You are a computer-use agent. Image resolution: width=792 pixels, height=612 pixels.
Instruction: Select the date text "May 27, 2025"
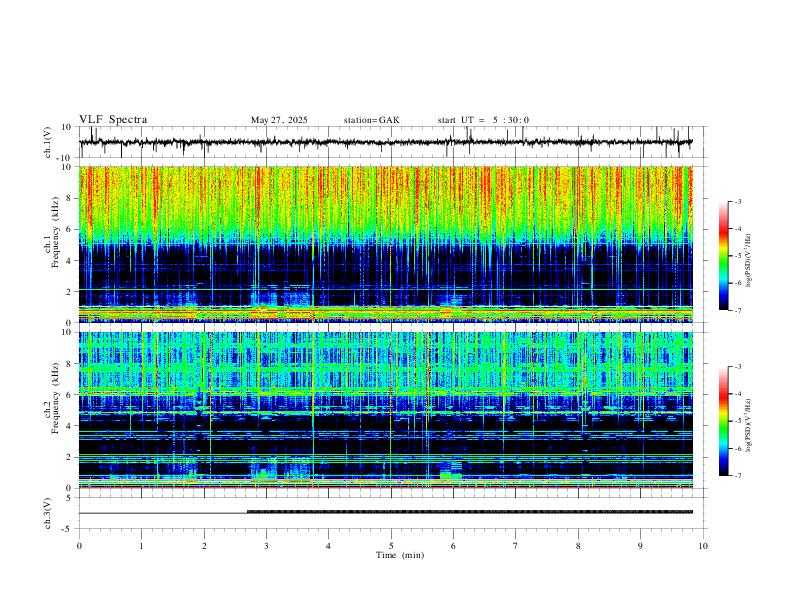tap(279, 120)
